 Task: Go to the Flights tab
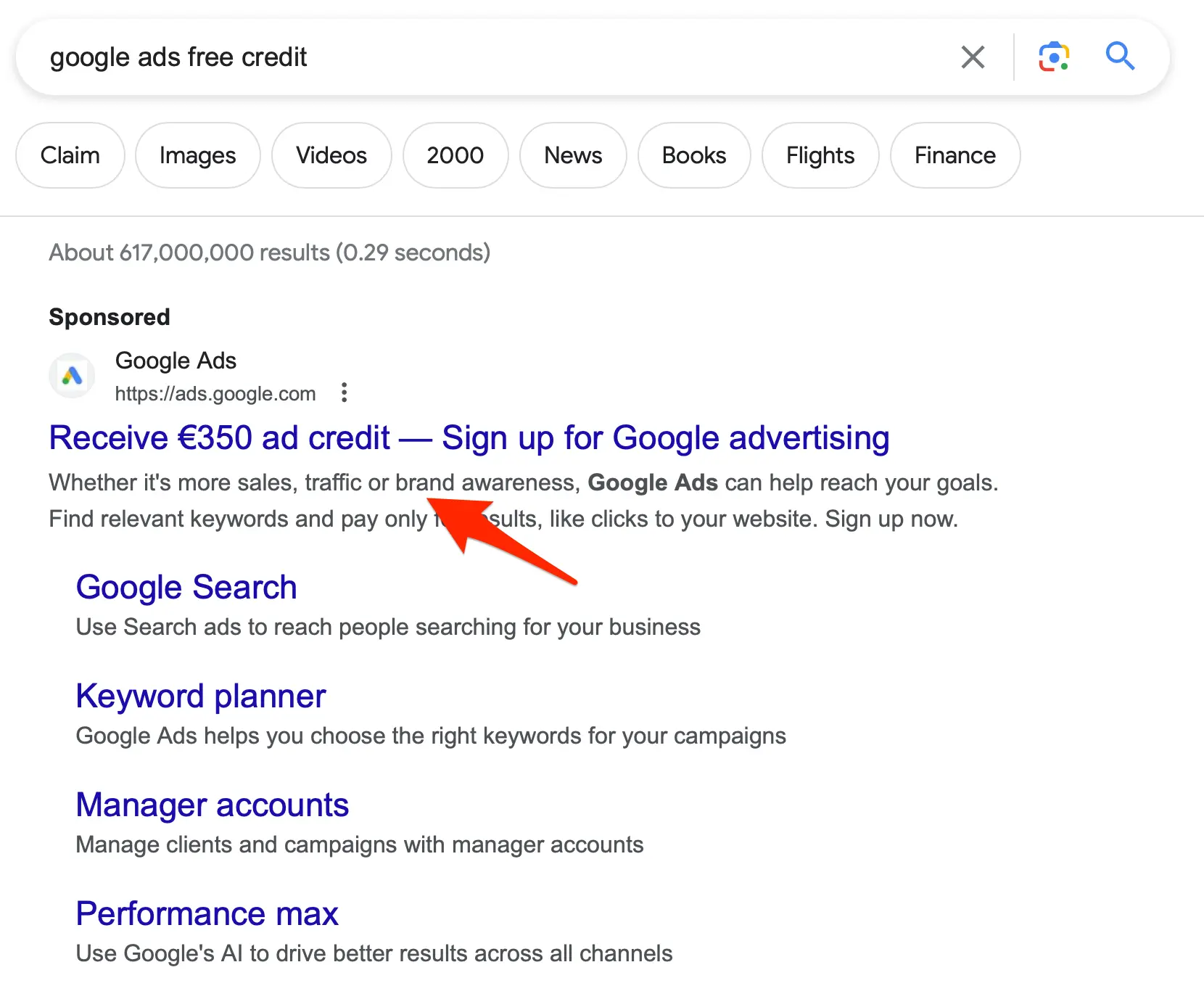tap(820, 155)
